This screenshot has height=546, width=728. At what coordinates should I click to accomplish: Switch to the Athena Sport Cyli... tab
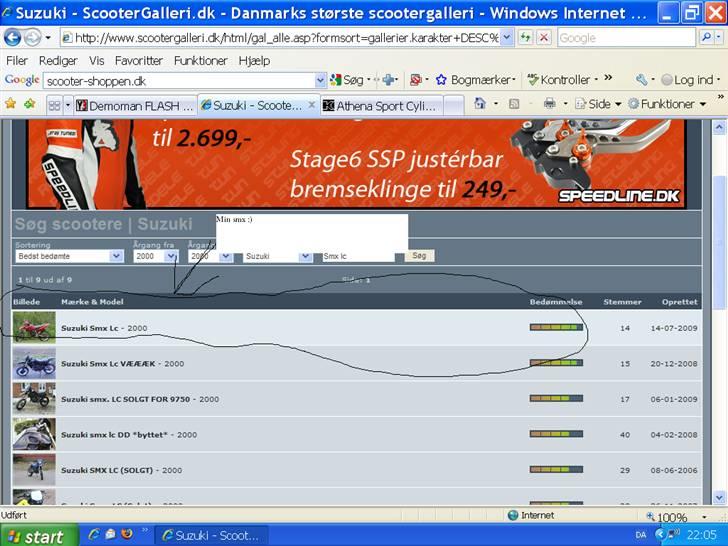385,105
